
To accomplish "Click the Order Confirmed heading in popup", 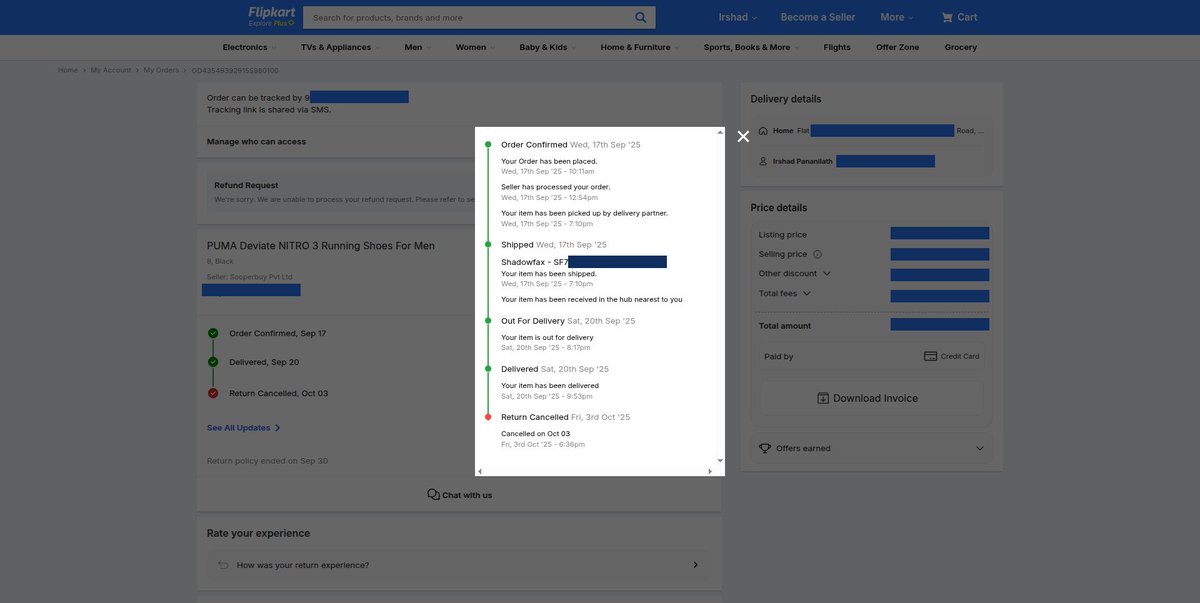I will [534, 145].
